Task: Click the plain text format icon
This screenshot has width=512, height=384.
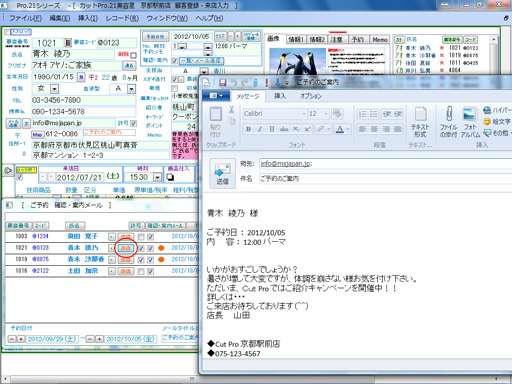Action: (x=420, y=114)
